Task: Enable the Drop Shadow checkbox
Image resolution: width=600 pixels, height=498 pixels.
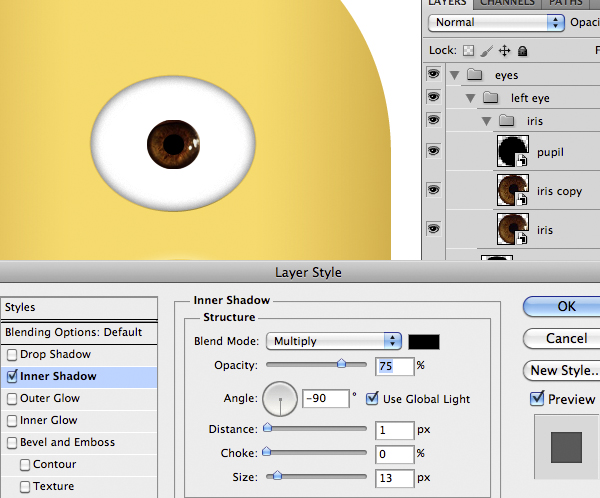Action: (12, 355)
